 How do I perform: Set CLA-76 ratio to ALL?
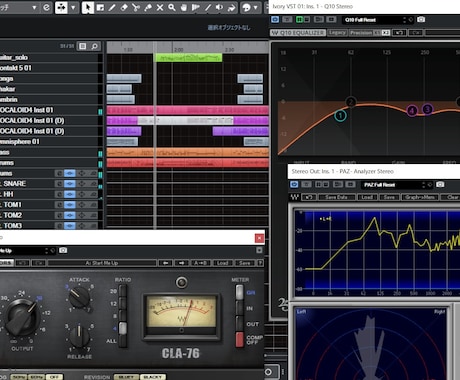(123, 341)
